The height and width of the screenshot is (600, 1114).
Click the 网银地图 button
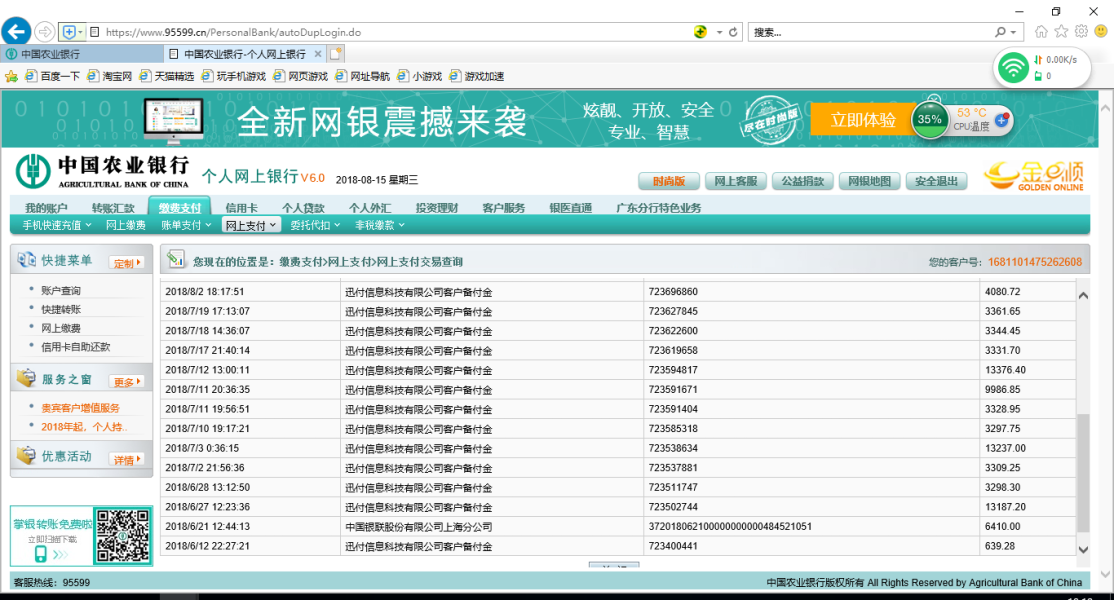click(870, 181)
